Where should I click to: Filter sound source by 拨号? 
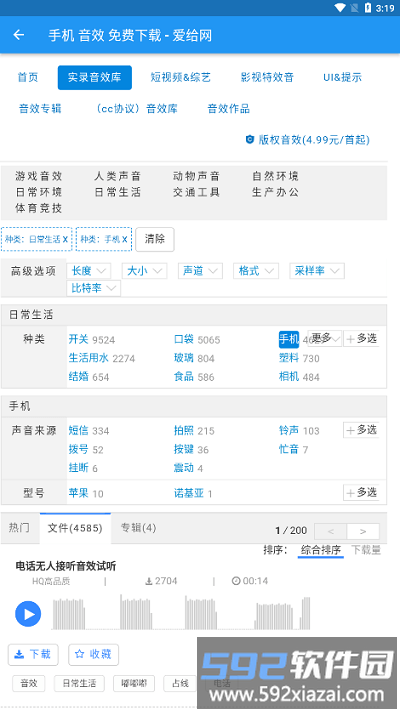click(x=78, y=449)
